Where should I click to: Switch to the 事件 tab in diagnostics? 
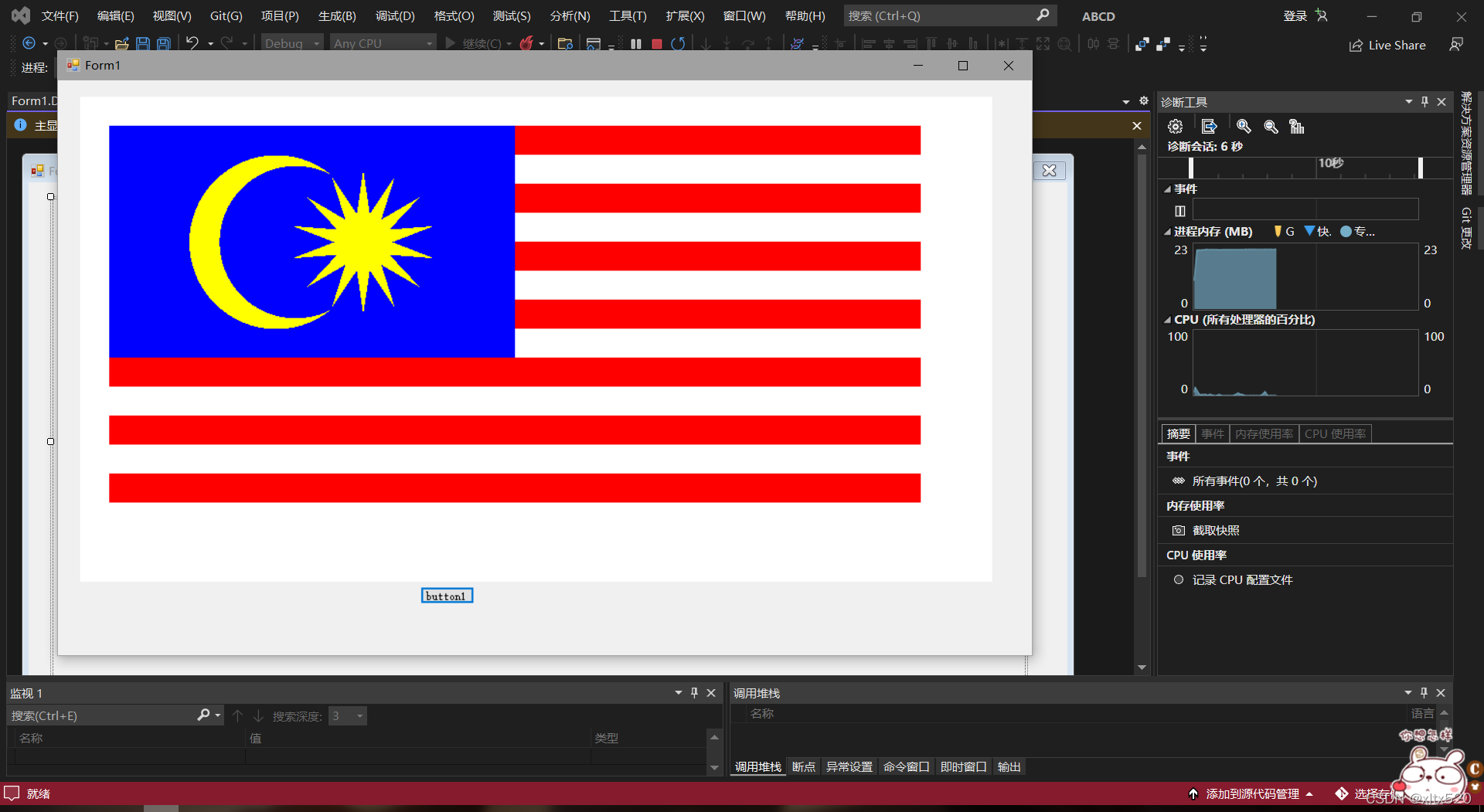click(1213, 434)
